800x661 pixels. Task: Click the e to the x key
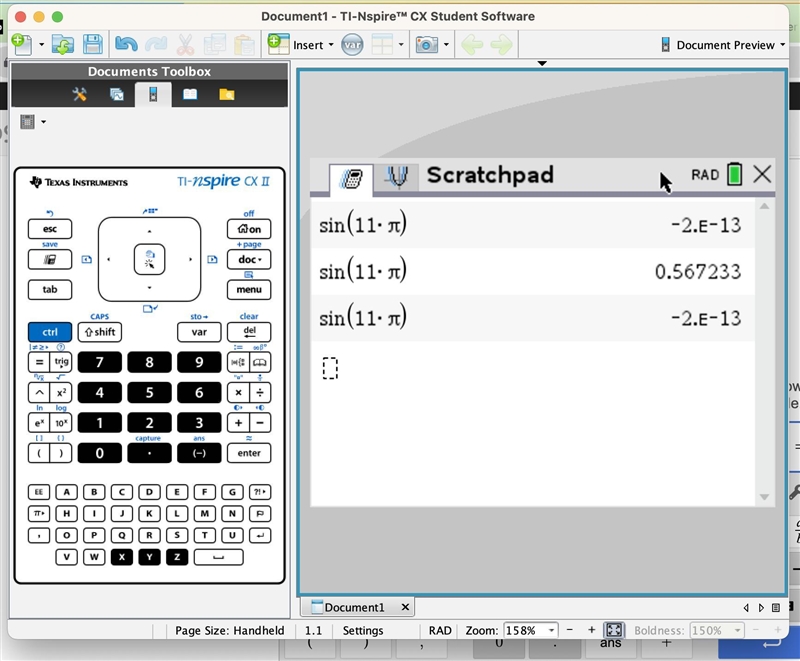pos(39,423)
